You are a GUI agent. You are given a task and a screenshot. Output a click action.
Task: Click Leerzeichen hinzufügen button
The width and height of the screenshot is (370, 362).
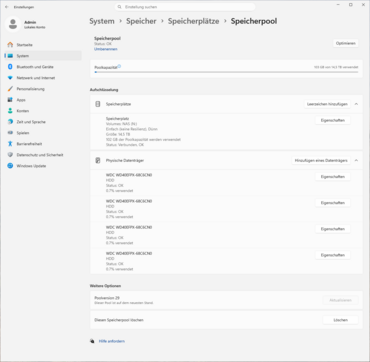tap(327, 104)
